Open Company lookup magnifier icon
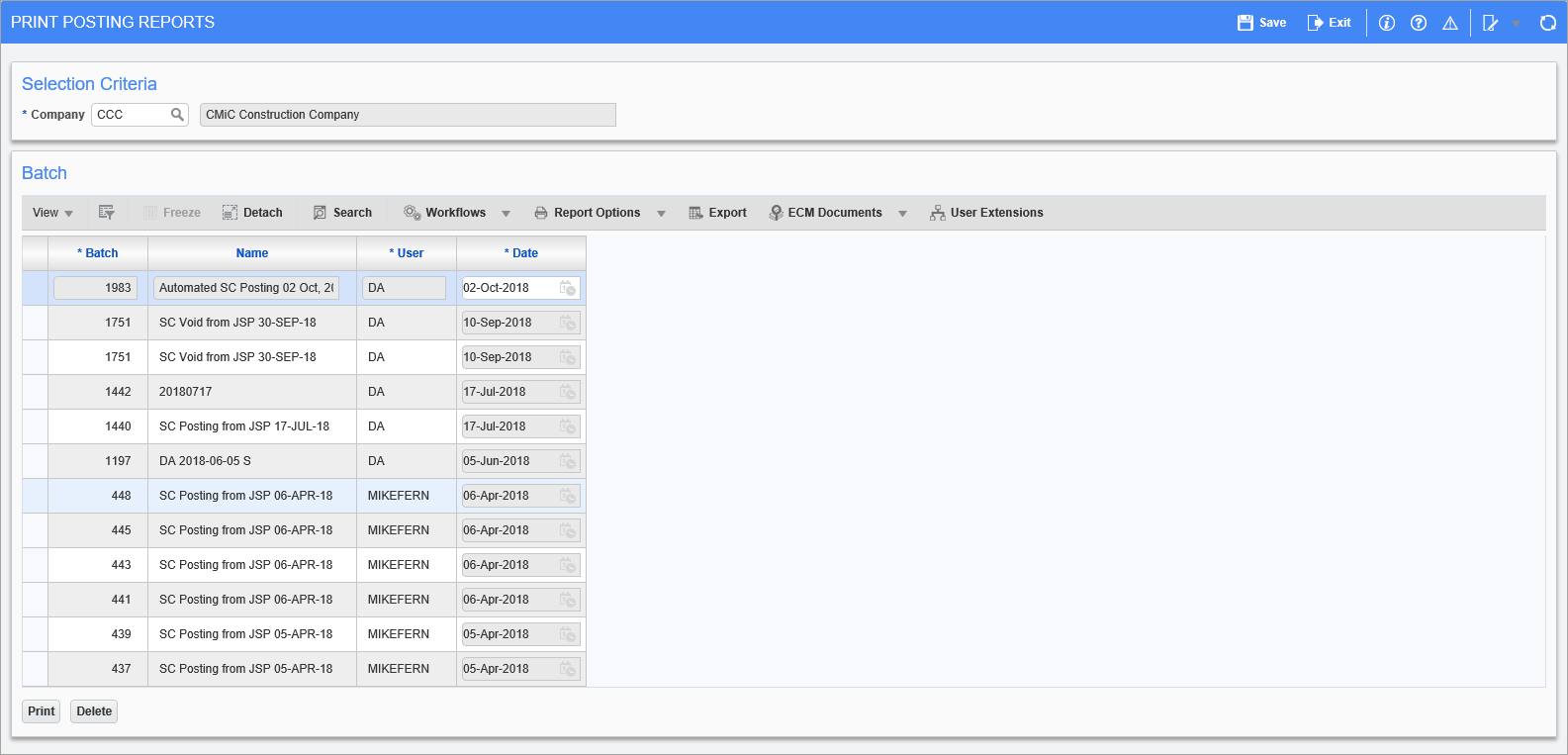The width and height of the screenshot is (1568, 755). (177, 115)
